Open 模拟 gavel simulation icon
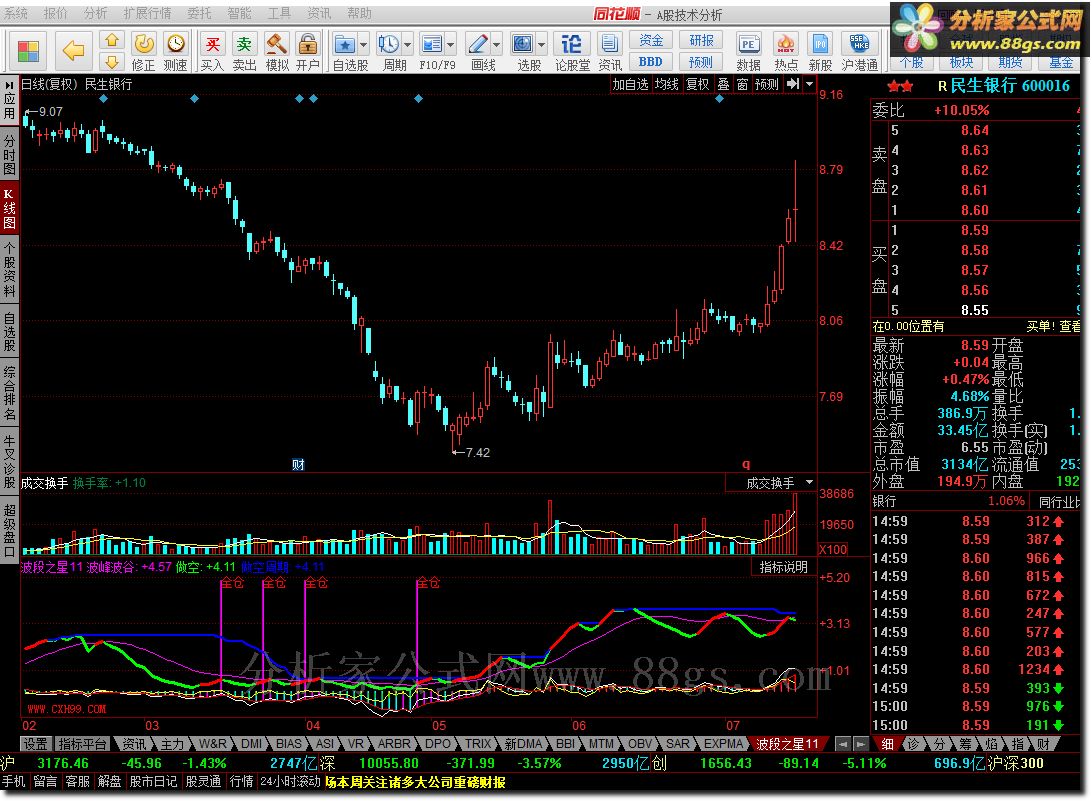Image resolution: width=1092 pixels, height=801 pixels. click(276, 44)
